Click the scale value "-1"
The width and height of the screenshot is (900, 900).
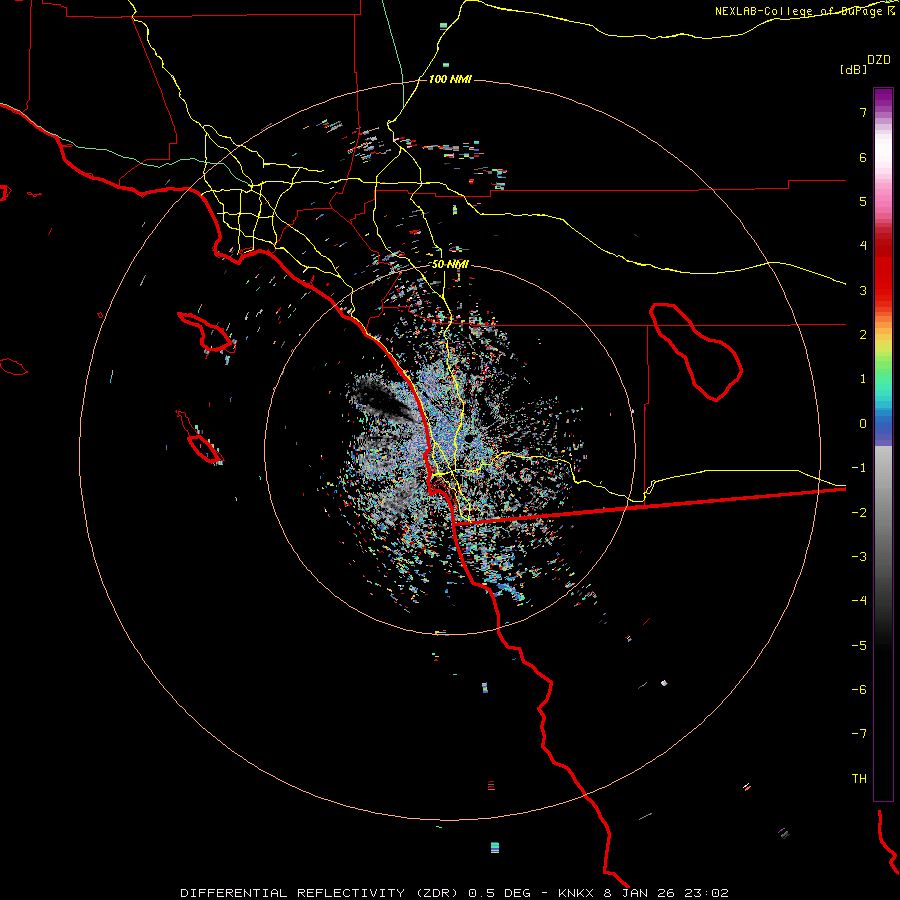[x=859, y=468]
